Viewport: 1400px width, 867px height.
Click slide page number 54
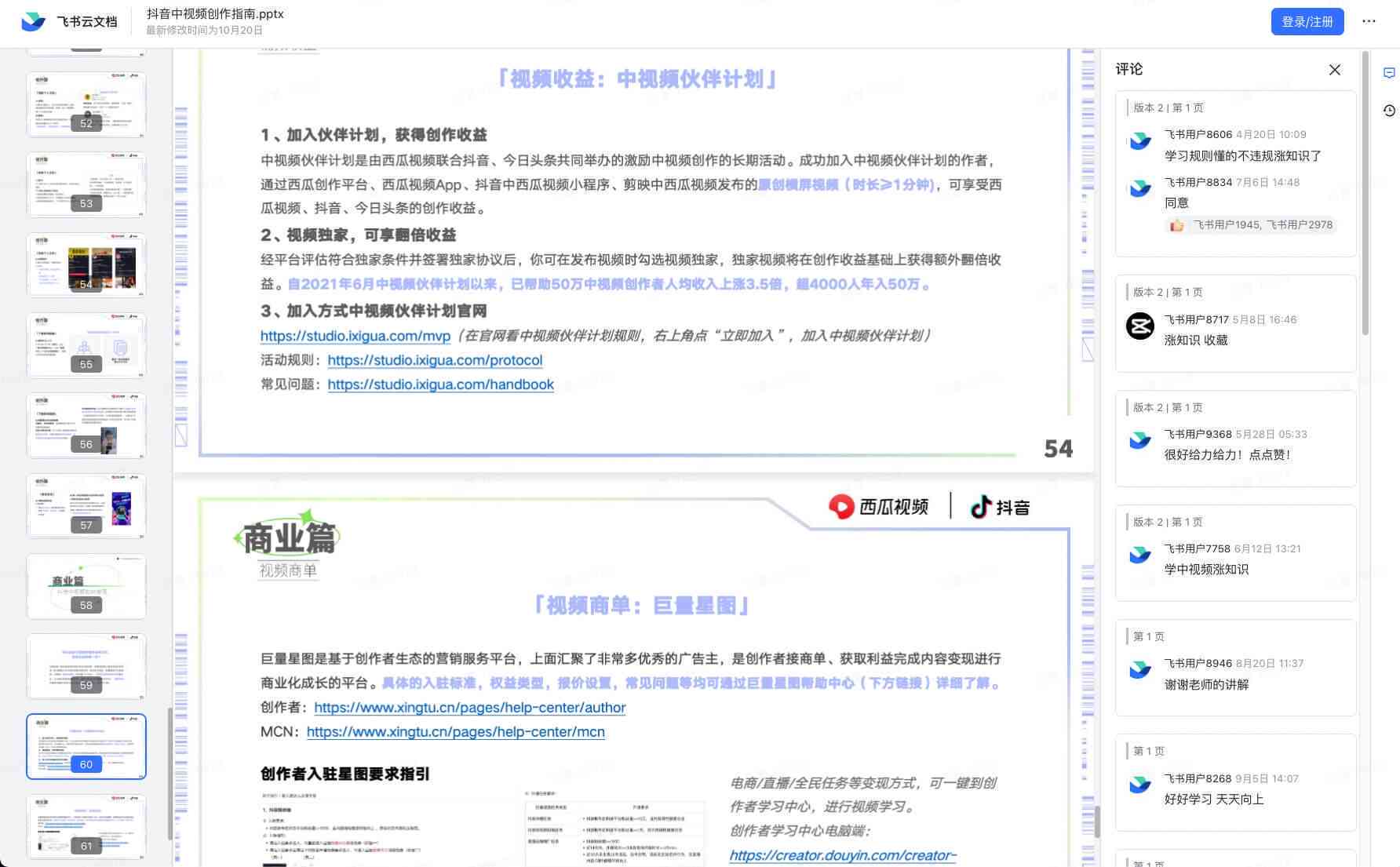pos(1059,449)
